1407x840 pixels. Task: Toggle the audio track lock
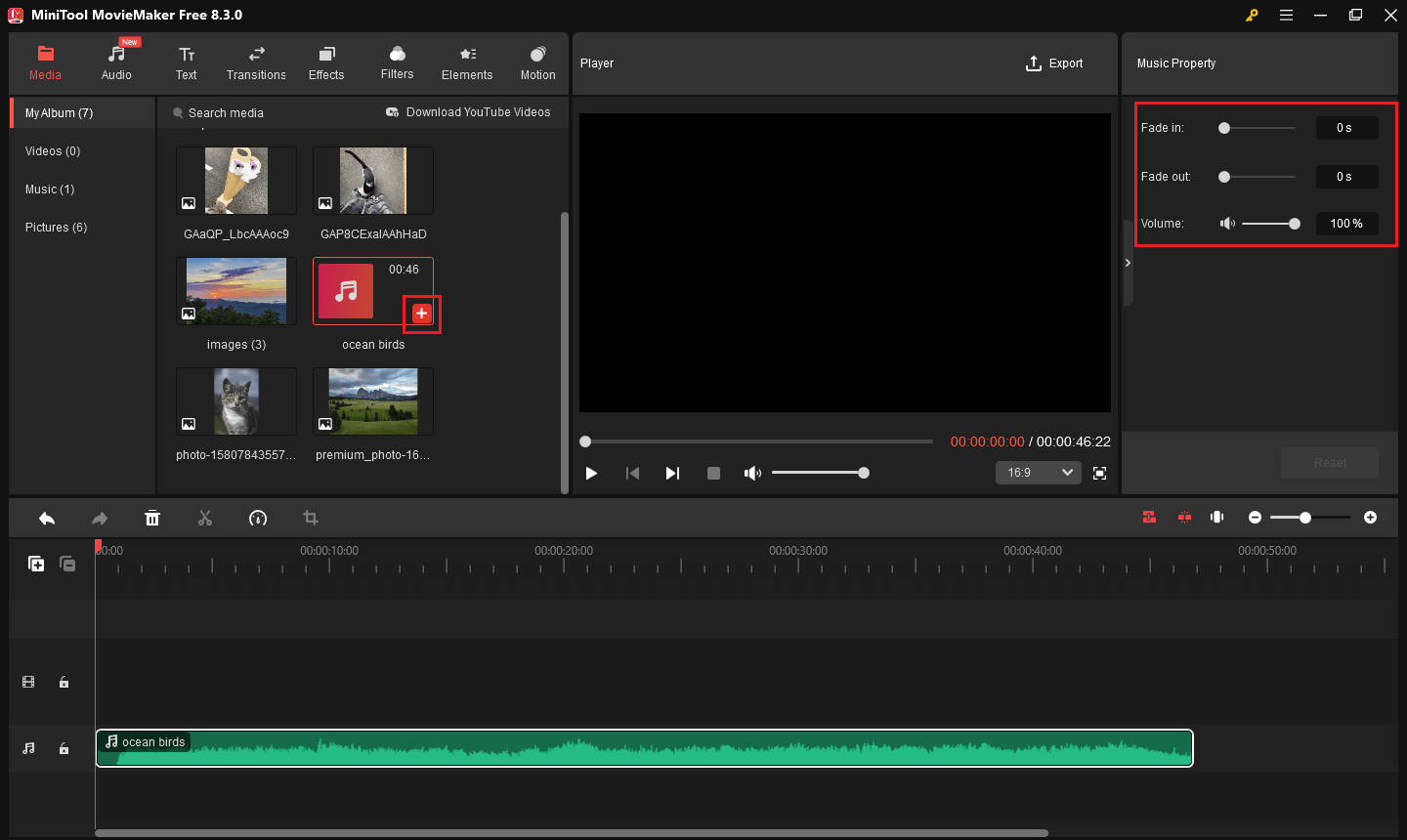64,748
